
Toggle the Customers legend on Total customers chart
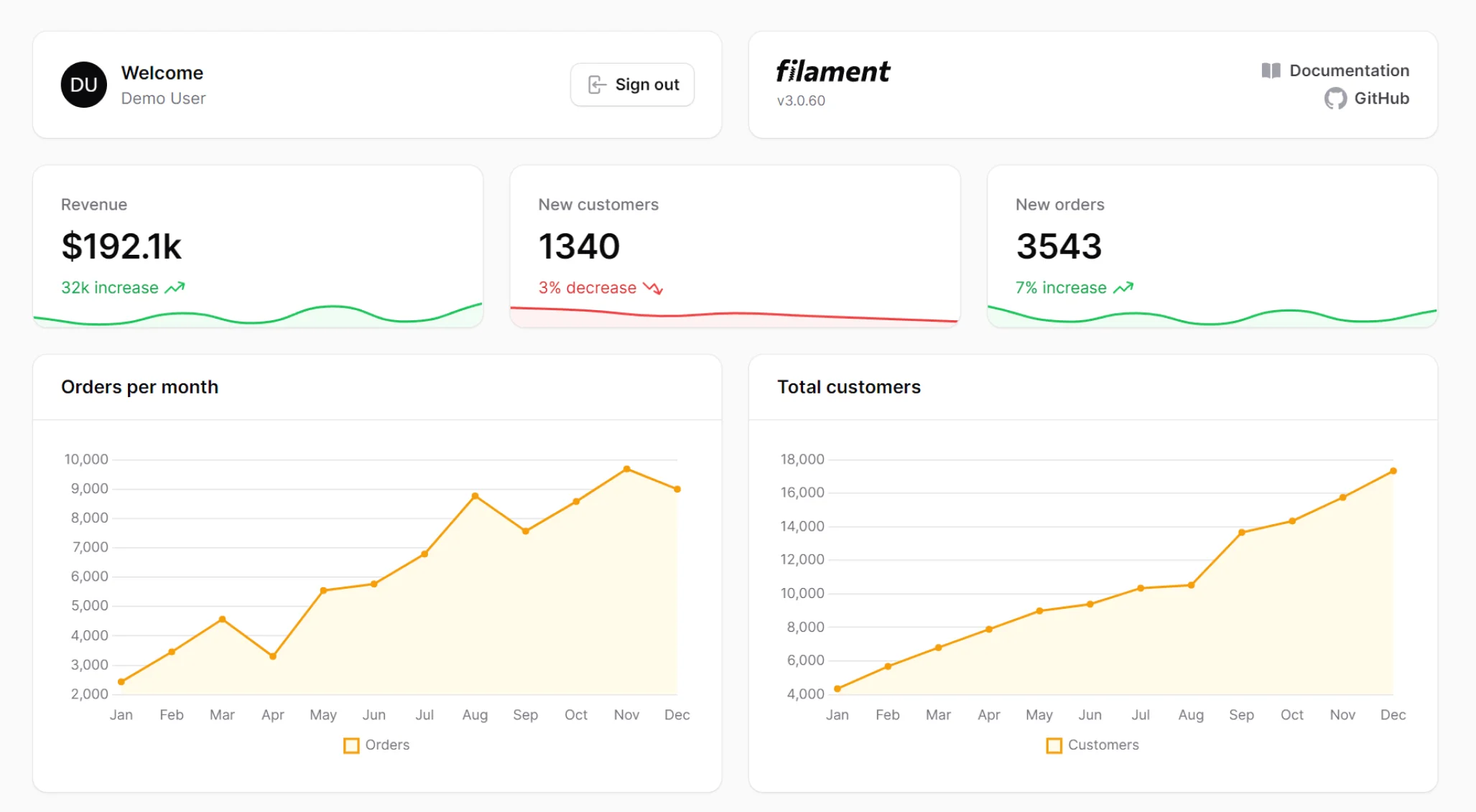1092,745
